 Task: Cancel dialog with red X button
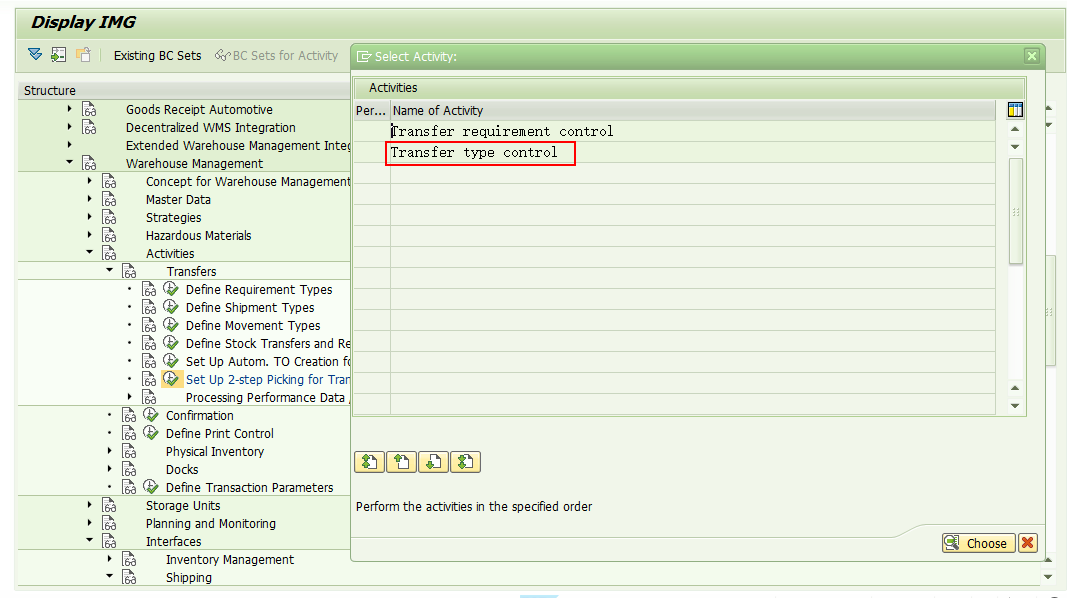(1028, 543)
